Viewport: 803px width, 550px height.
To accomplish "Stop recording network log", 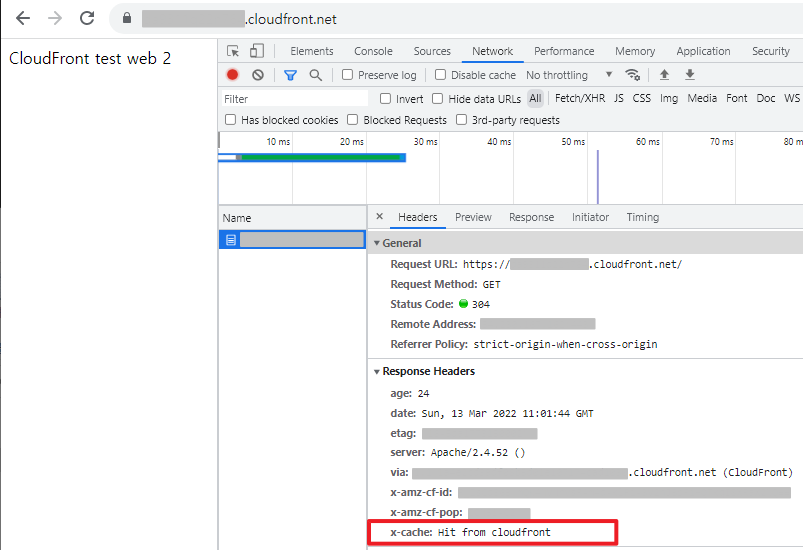I will coord(233,75).
